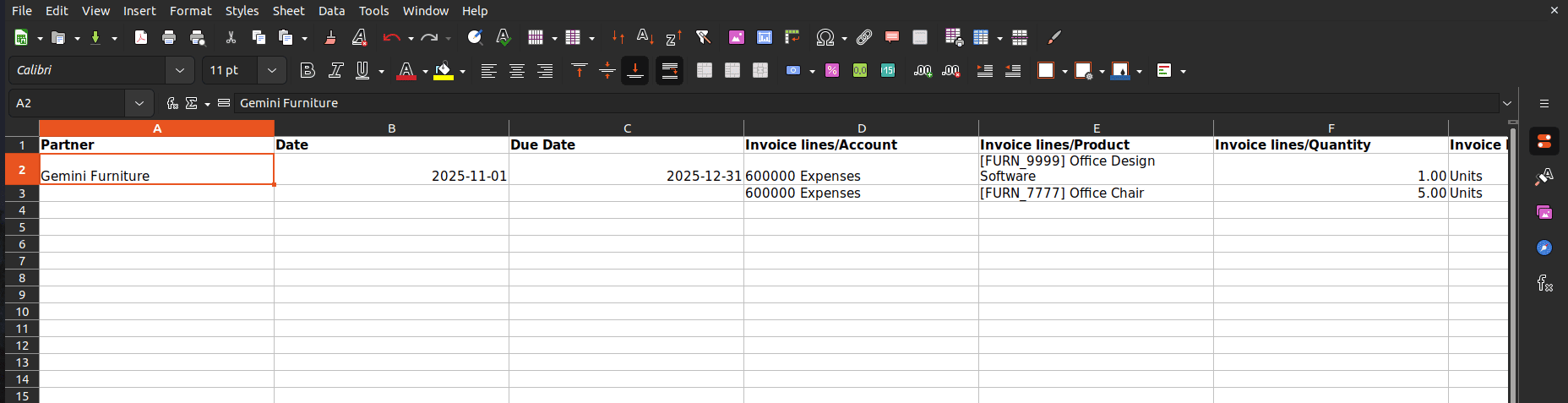Open Find & Replace
1568x403 pixels.
tap(475, 37)
